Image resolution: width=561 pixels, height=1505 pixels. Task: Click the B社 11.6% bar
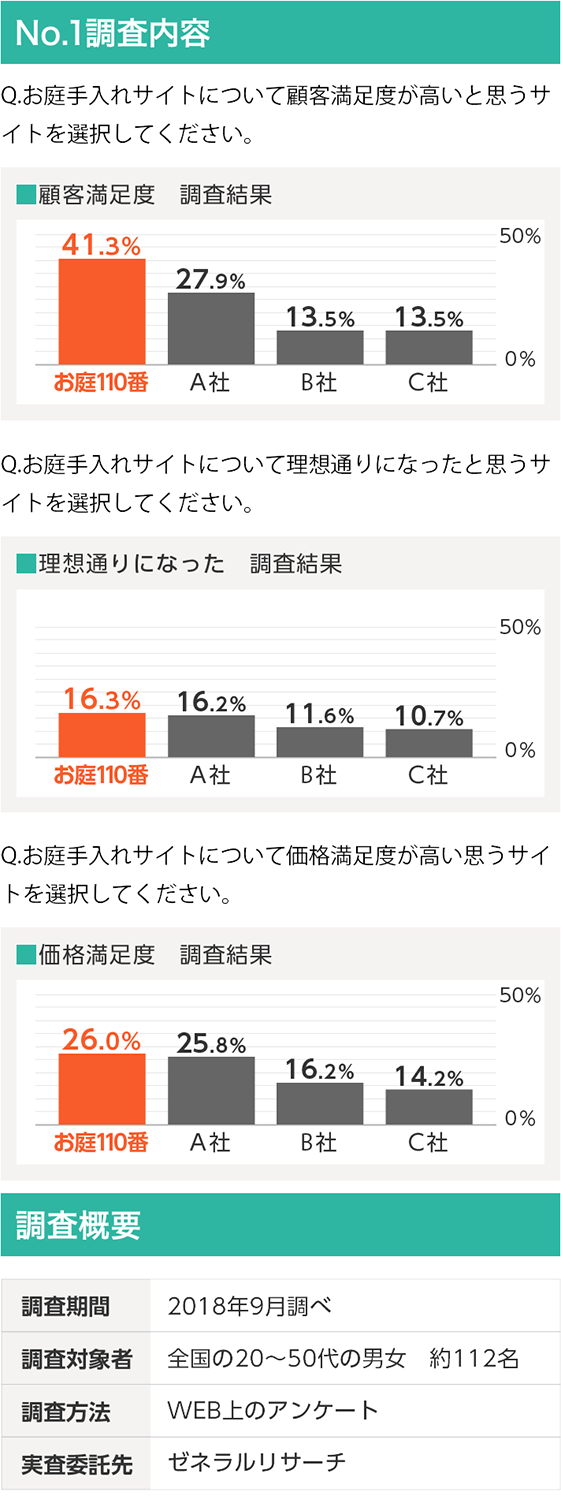click(x=320, y=742)
